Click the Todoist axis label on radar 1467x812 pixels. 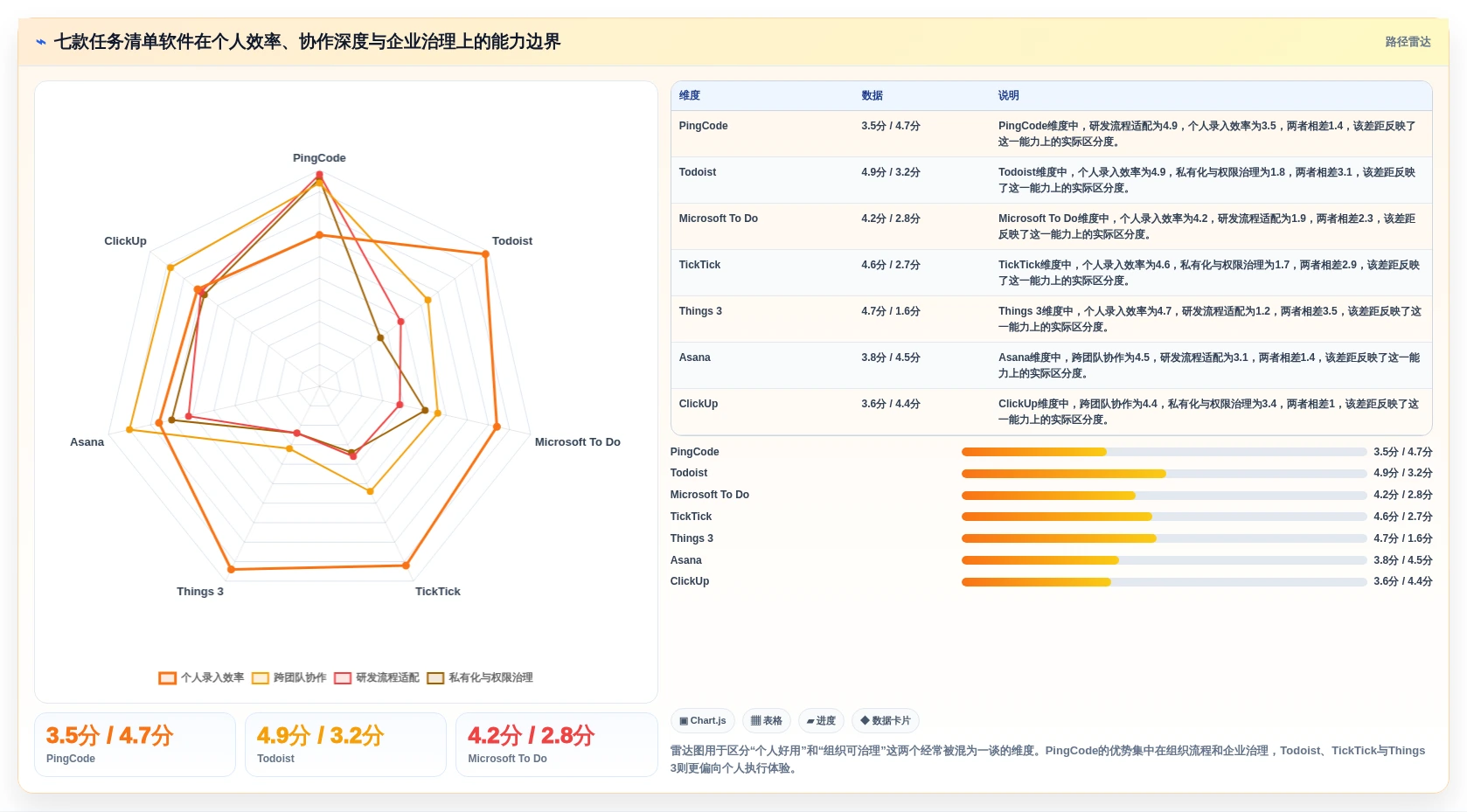(512, 241)
